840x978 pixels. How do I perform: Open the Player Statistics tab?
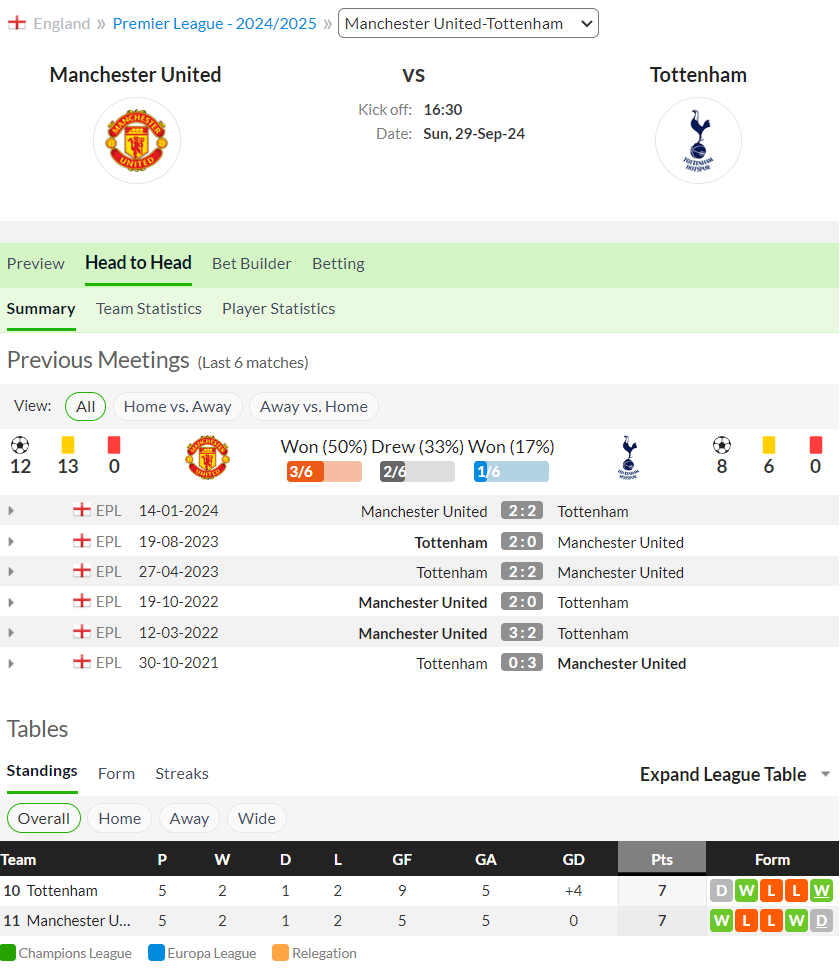(278, 309)
